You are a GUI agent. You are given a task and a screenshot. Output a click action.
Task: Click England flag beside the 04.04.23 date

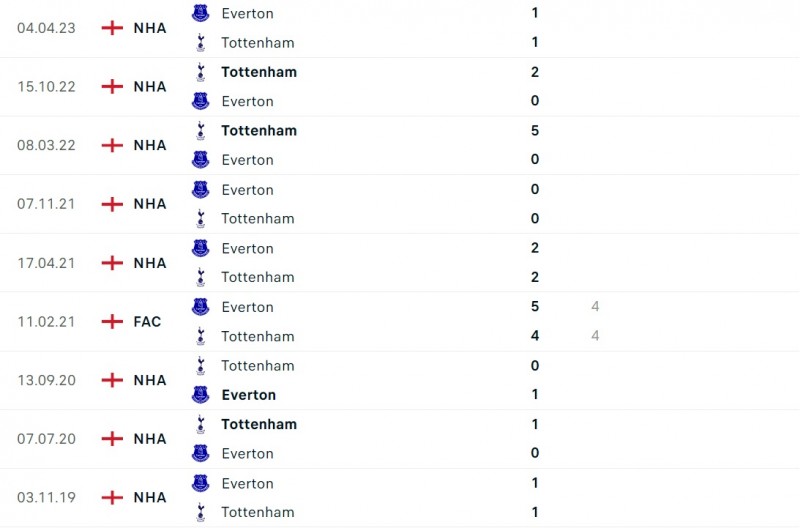[112, 28]
